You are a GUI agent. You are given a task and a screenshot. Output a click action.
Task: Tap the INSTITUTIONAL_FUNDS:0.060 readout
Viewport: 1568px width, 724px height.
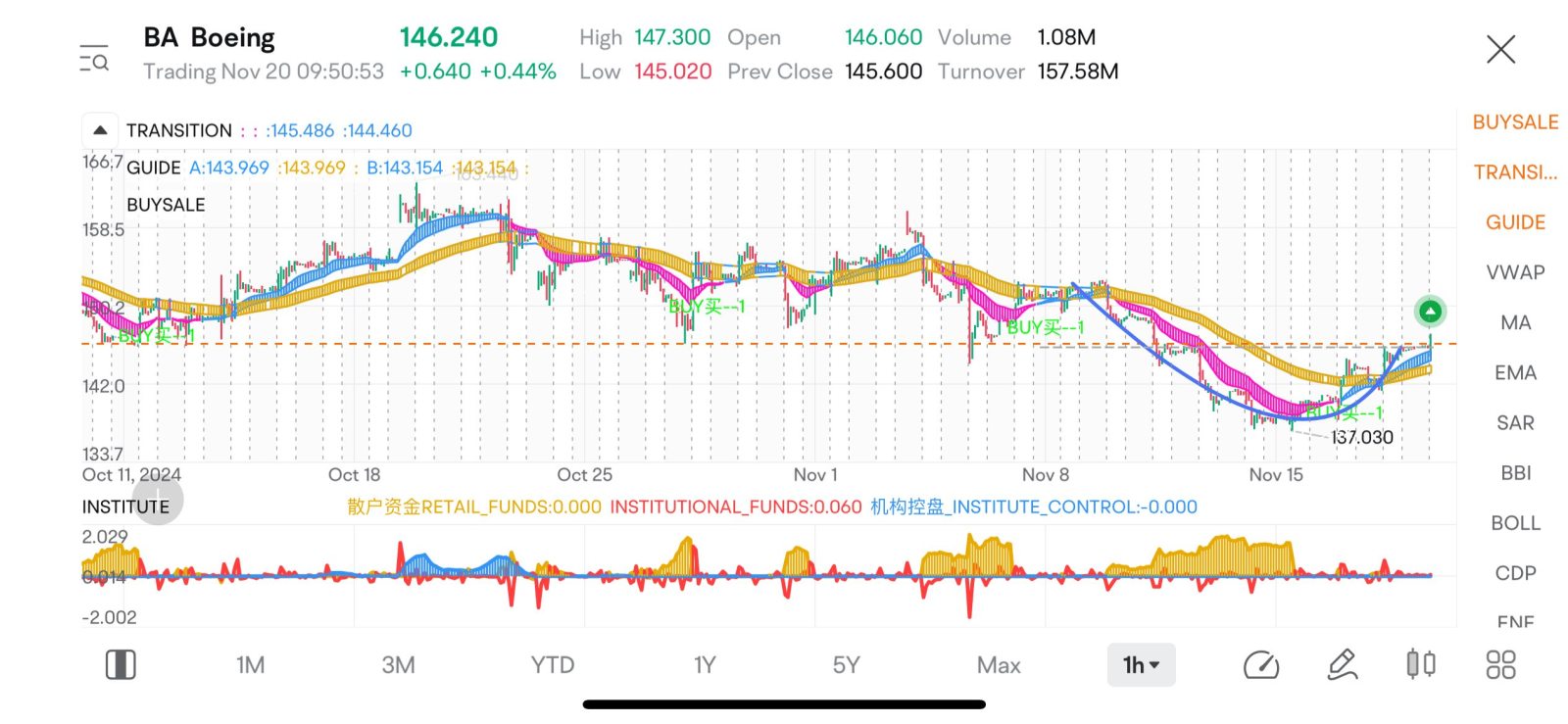click(736, 507)
